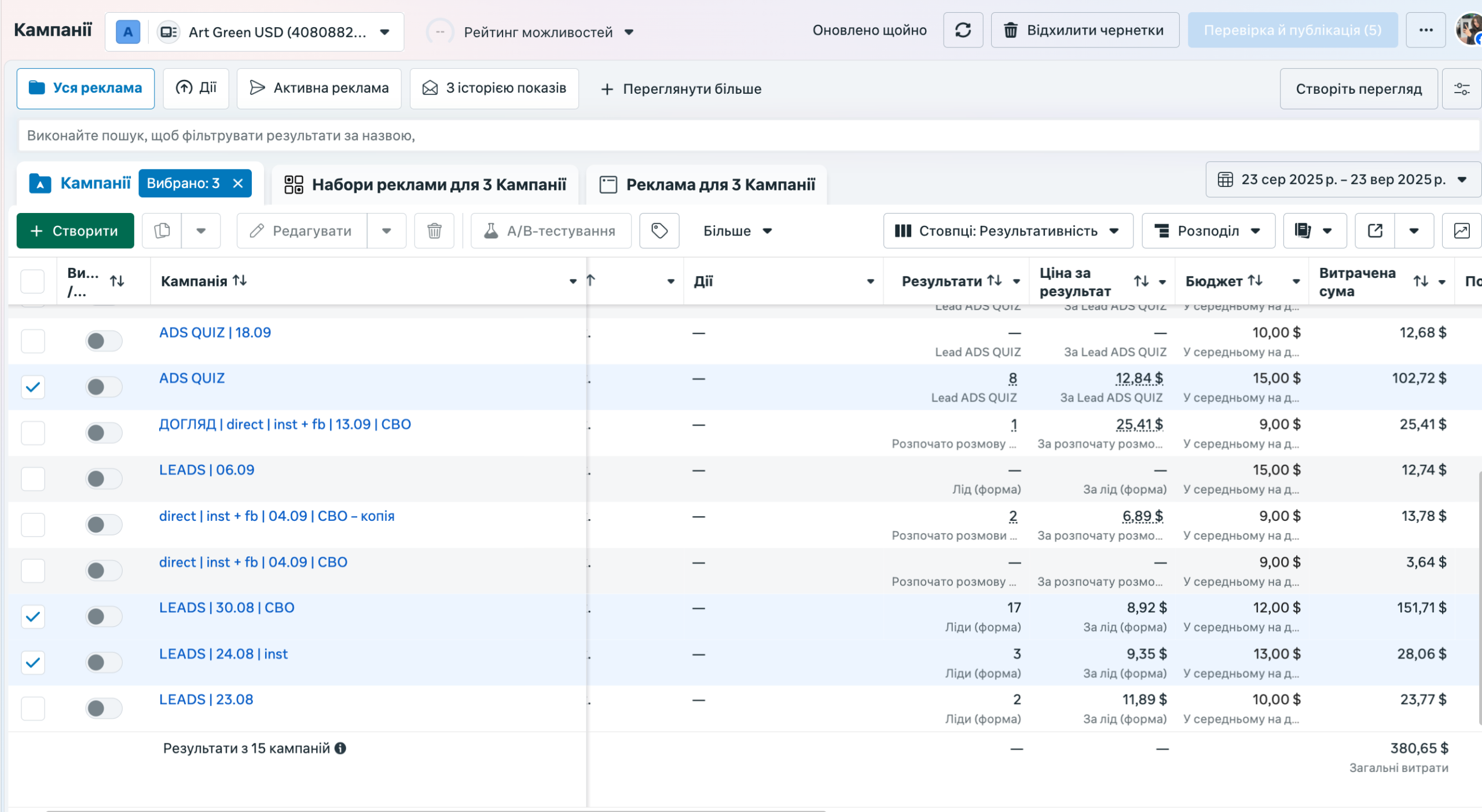The image size is (1482, 812).
Task: Select the Активна реклама tab
Action: pyautogui.click(x=319, y=89)
